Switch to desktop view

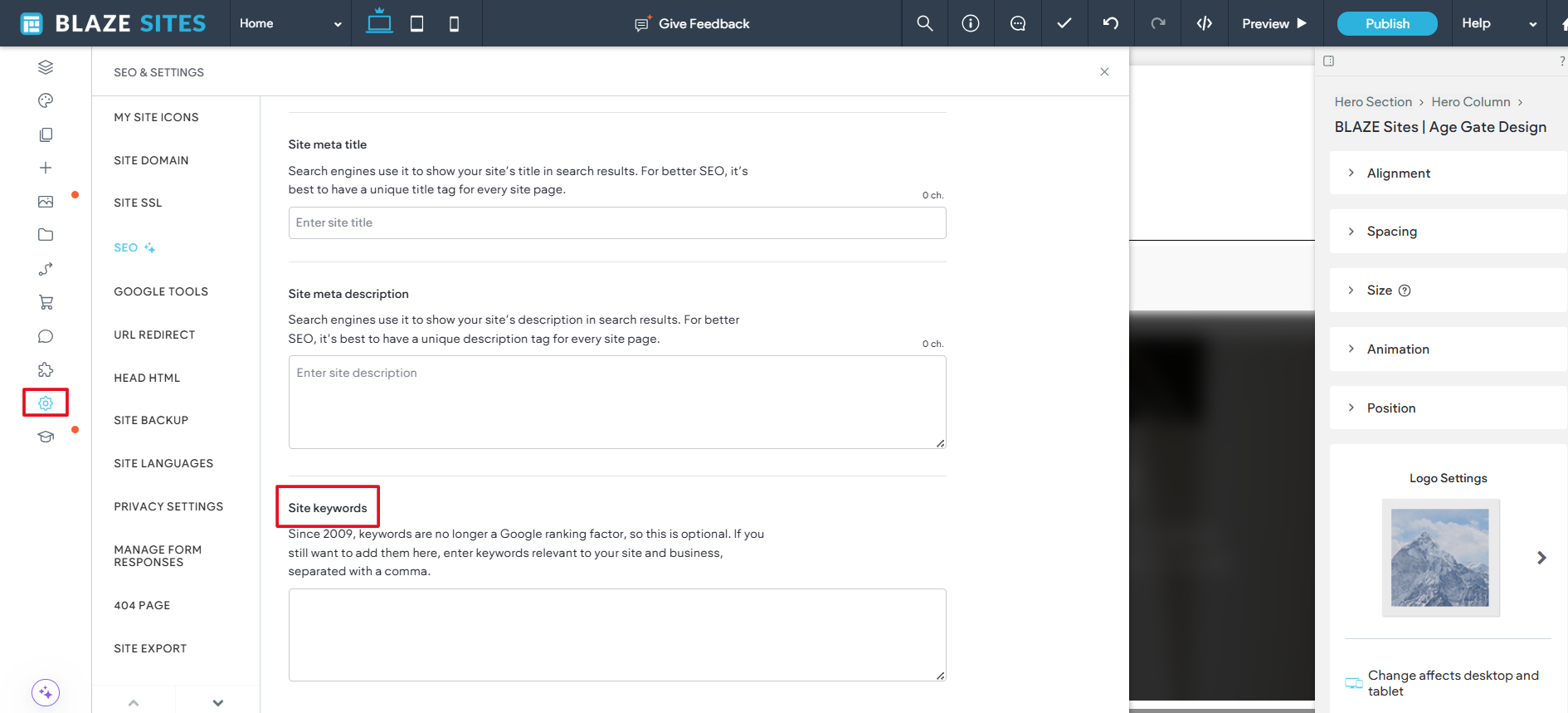click(379, 22)
